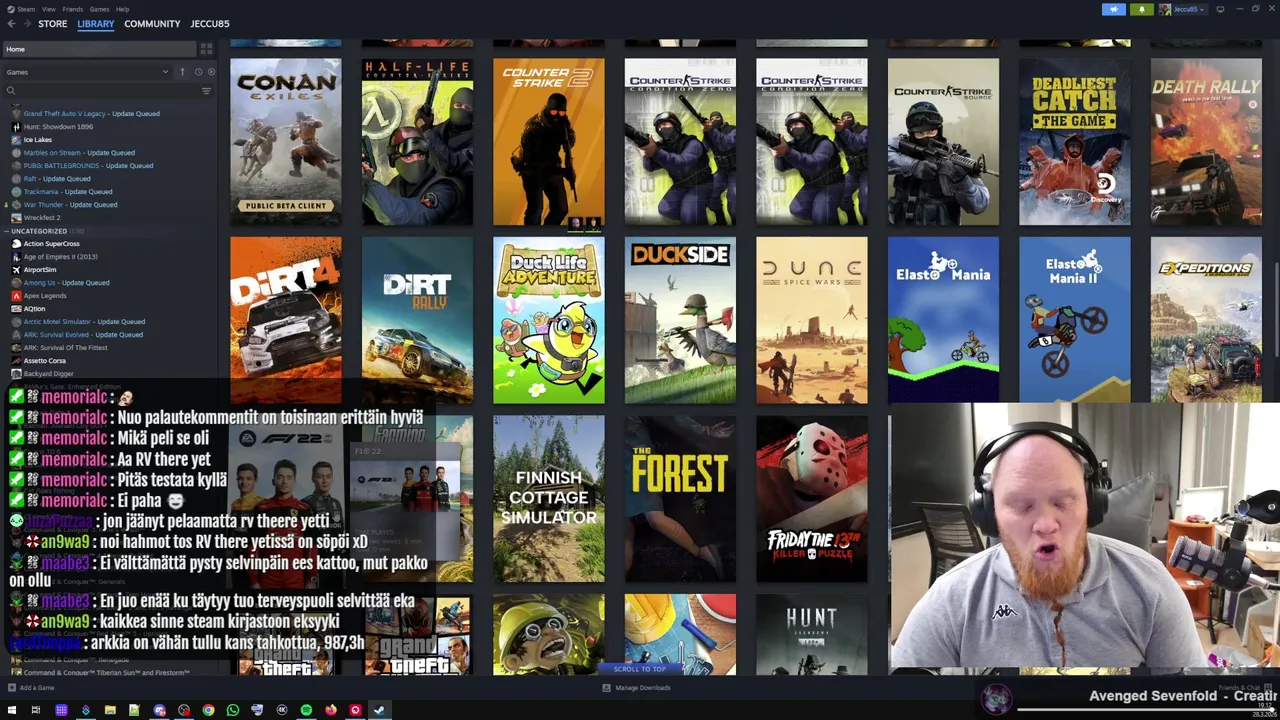Go forward with the Steam forward arrow
Viewport: 1280px width, 720px height.
(x=26, y=24)
